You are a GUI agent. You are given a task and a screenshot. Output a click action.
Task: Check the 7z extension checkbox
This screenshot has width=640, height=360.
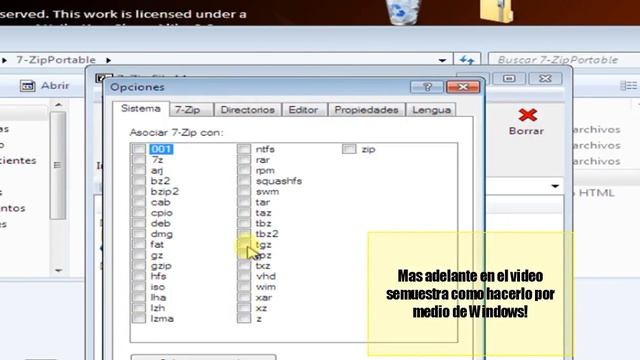coord(139,160)
